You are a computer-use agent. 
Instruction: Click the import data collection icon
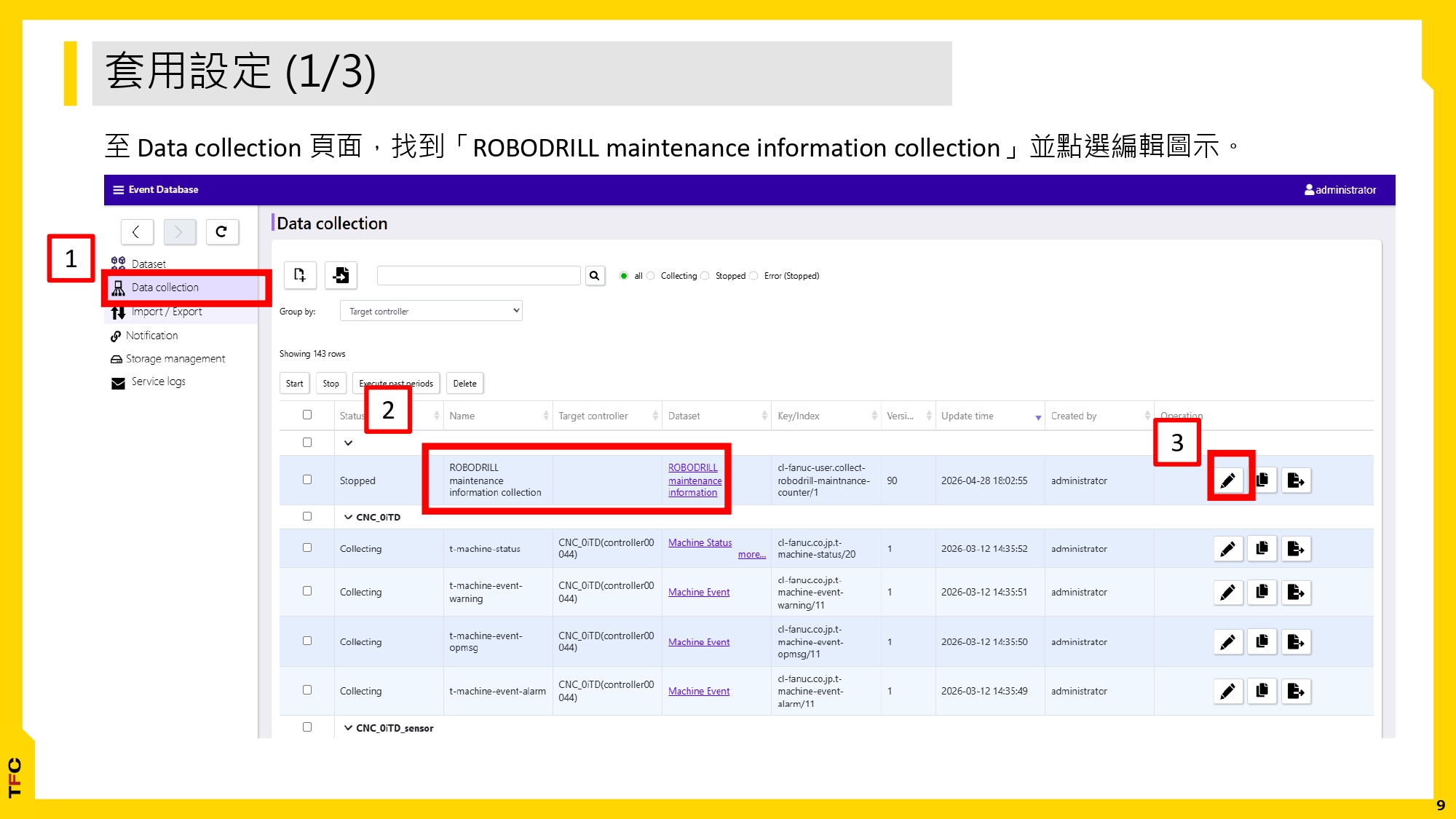(x=341, y=275)
